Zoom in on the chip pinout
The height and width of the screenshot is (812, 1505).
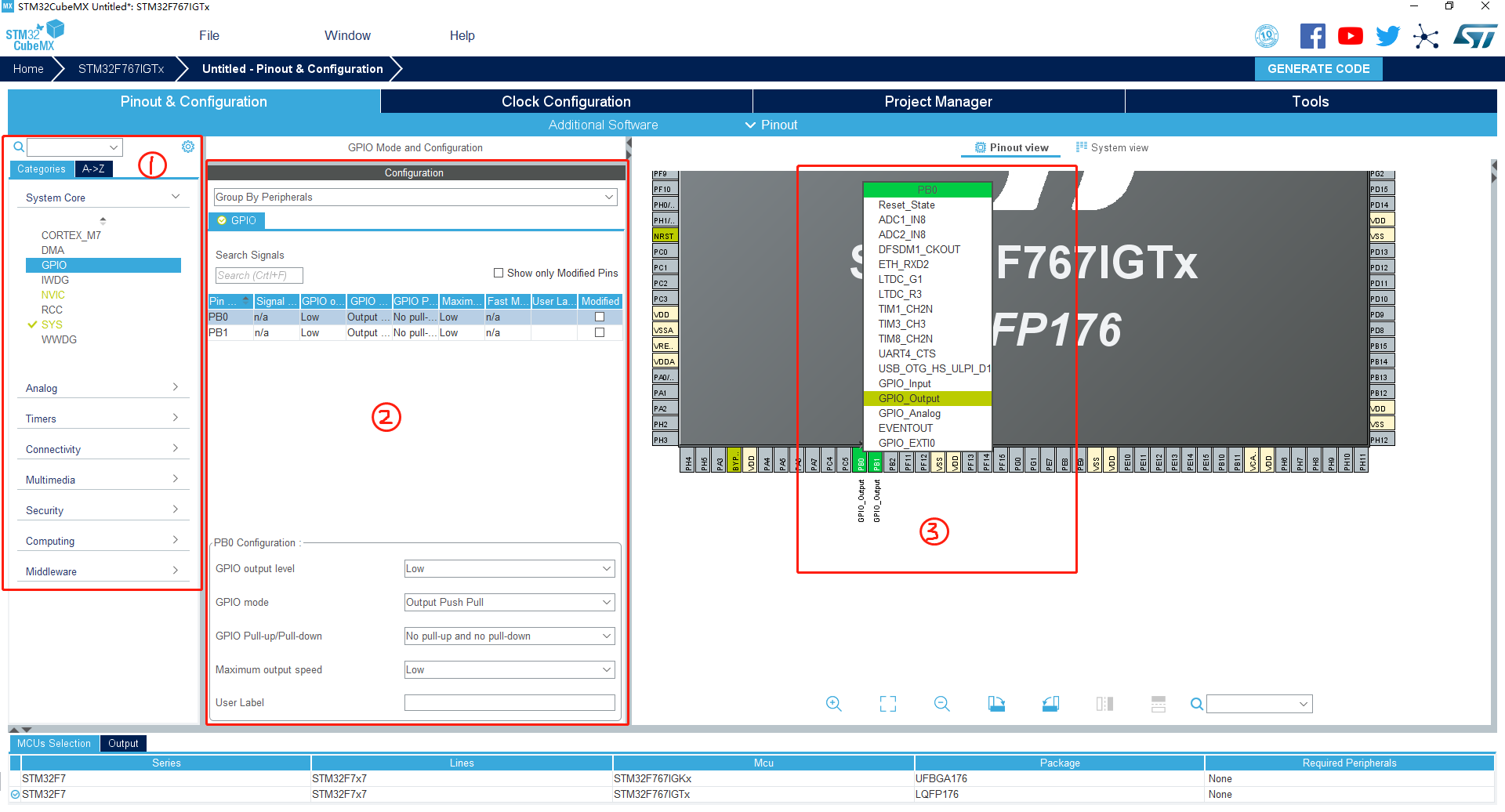click(x=833, y=704)
